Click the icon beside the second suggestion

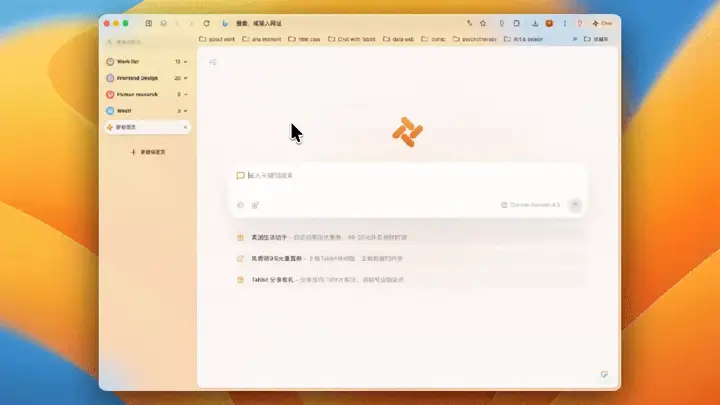pos(240,259)
